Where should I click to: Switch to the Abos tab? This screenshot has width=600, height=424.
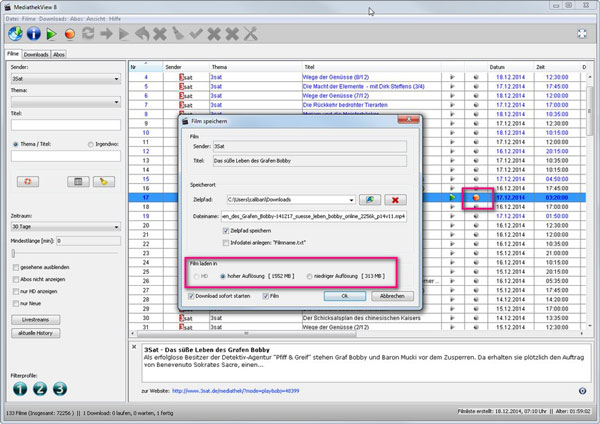pos(59,54)
